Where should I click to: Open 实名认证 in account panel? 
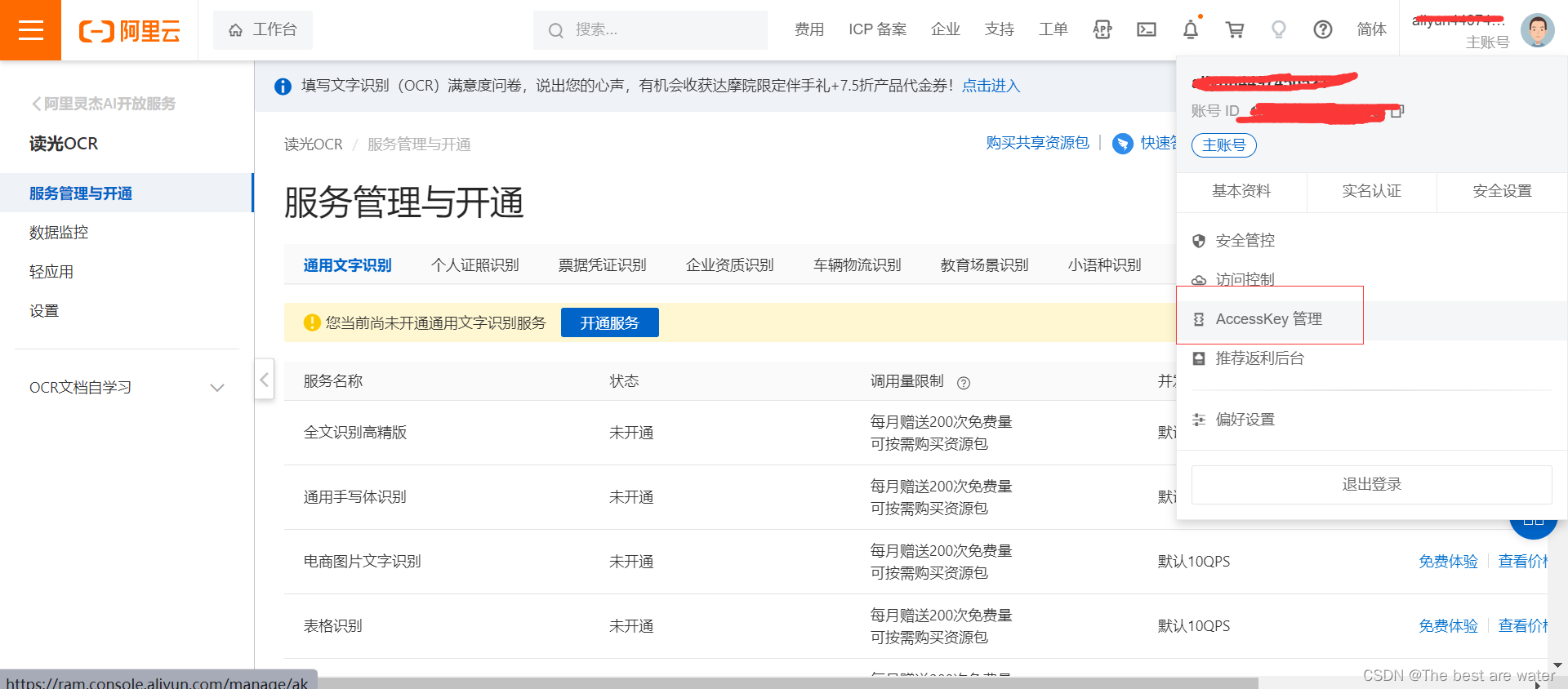point(1371,191)
